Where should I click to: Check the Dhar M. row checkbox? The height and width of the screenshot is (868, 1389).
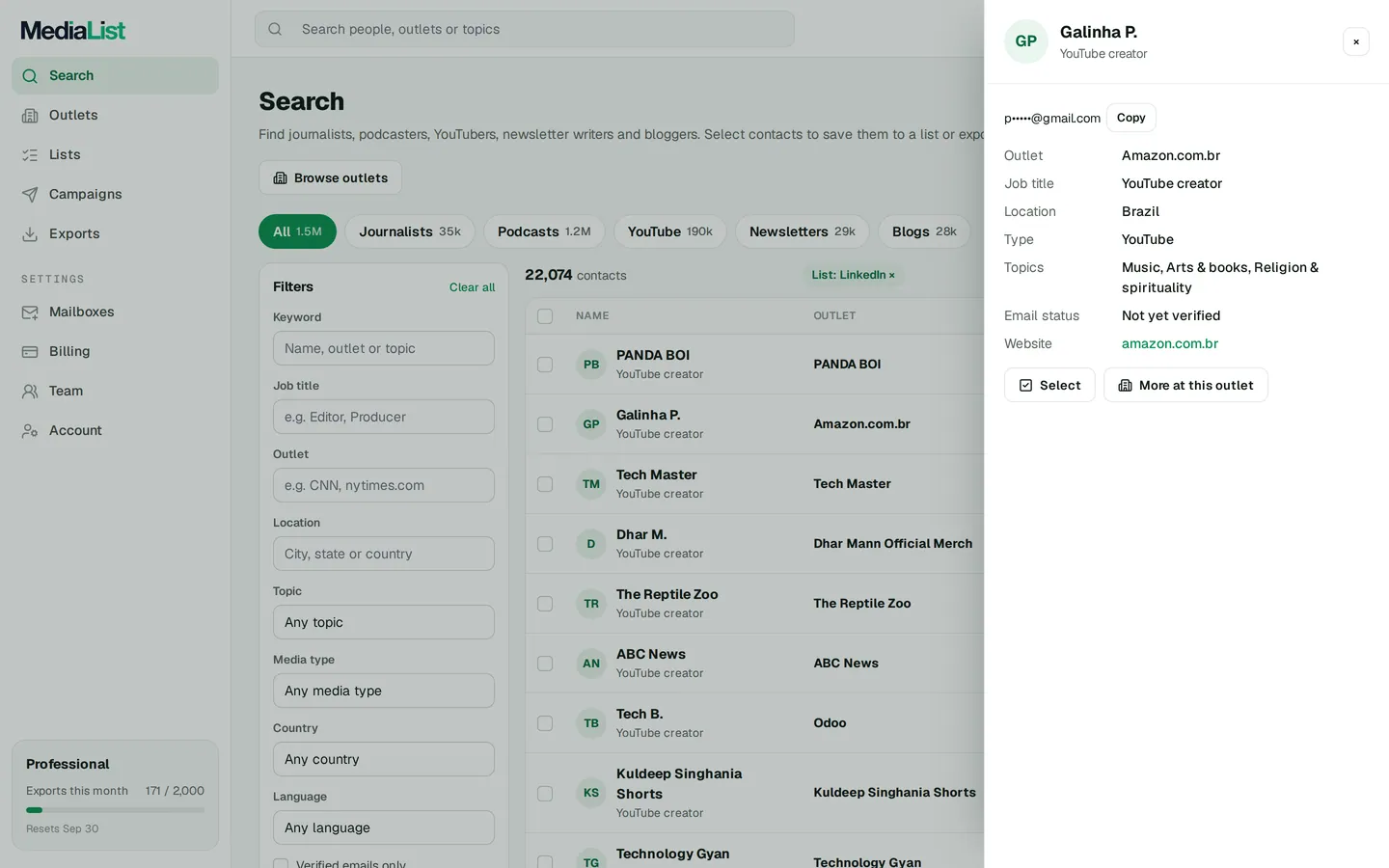tap(545, 544)
